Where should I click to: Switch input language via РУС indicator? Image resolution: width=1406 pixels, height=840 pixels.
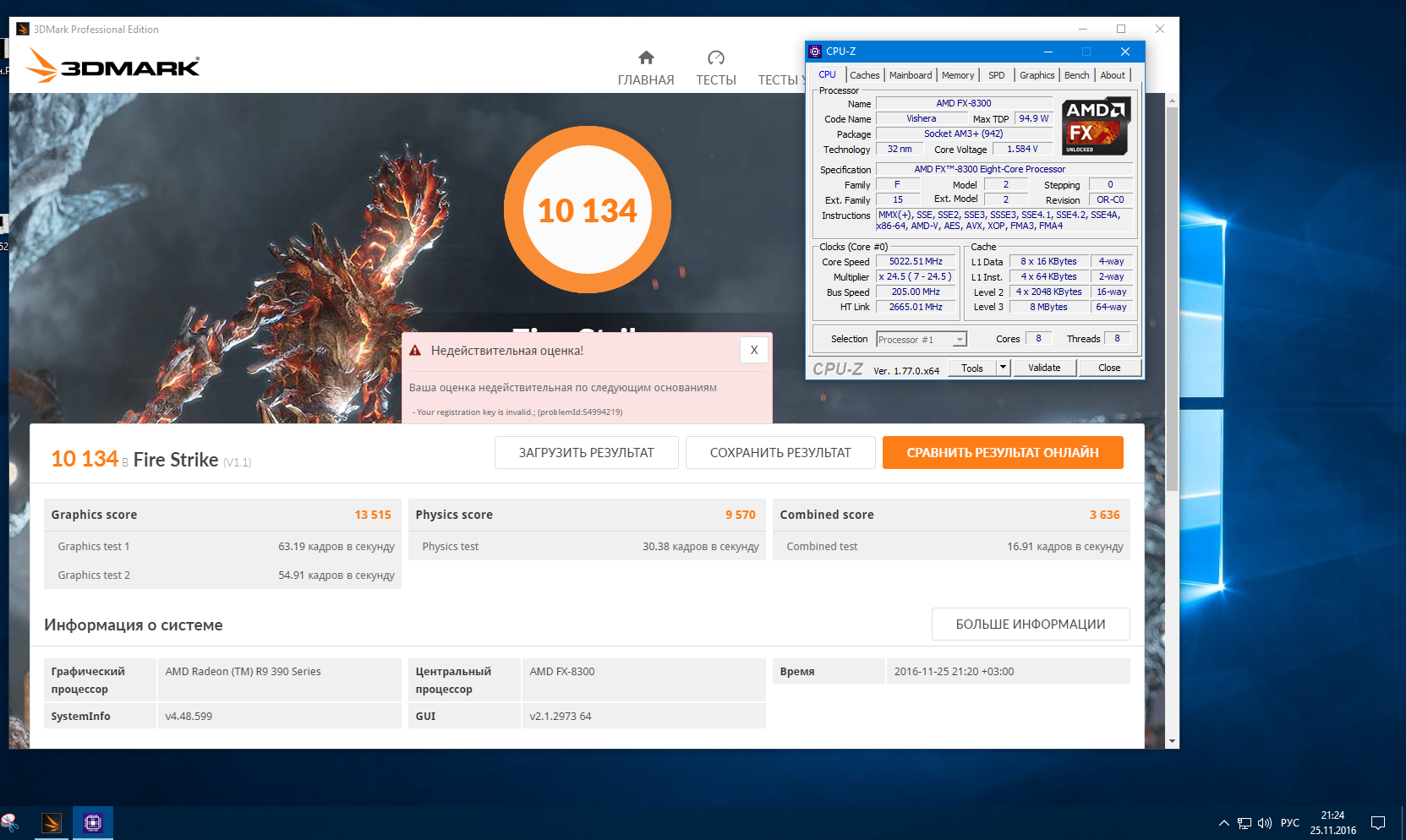[x=1290, y=823]
